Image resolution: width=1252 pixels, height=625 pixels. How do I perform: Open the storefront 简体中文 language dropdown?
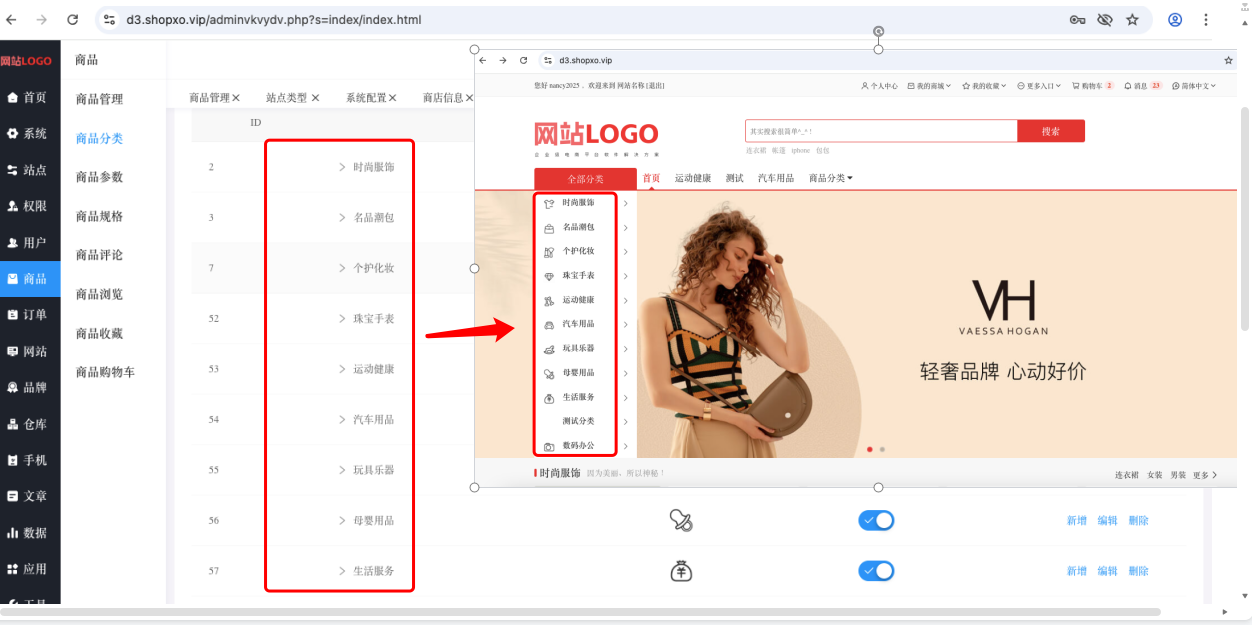1194,86
